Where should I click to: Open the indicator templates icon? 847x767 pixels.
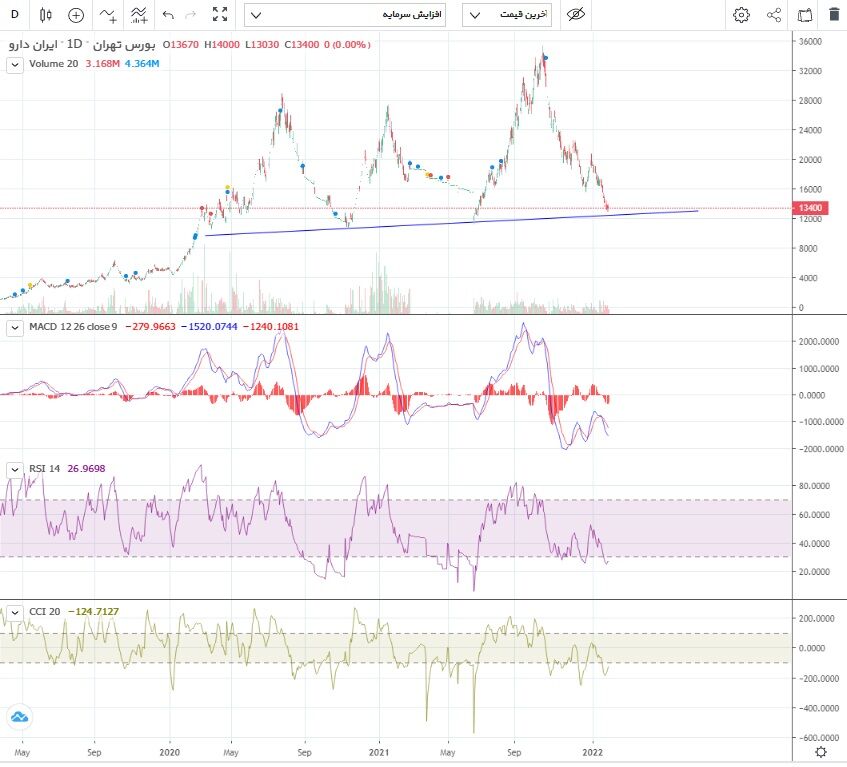tap(139, 15)
